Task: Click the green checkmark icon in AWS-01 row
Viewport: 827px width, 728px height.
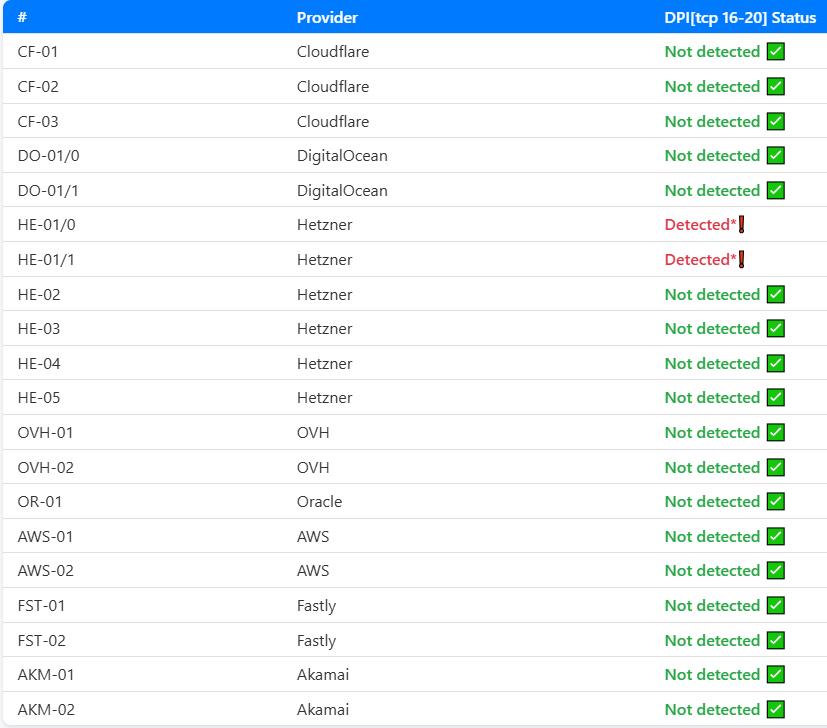Action: 775,537
